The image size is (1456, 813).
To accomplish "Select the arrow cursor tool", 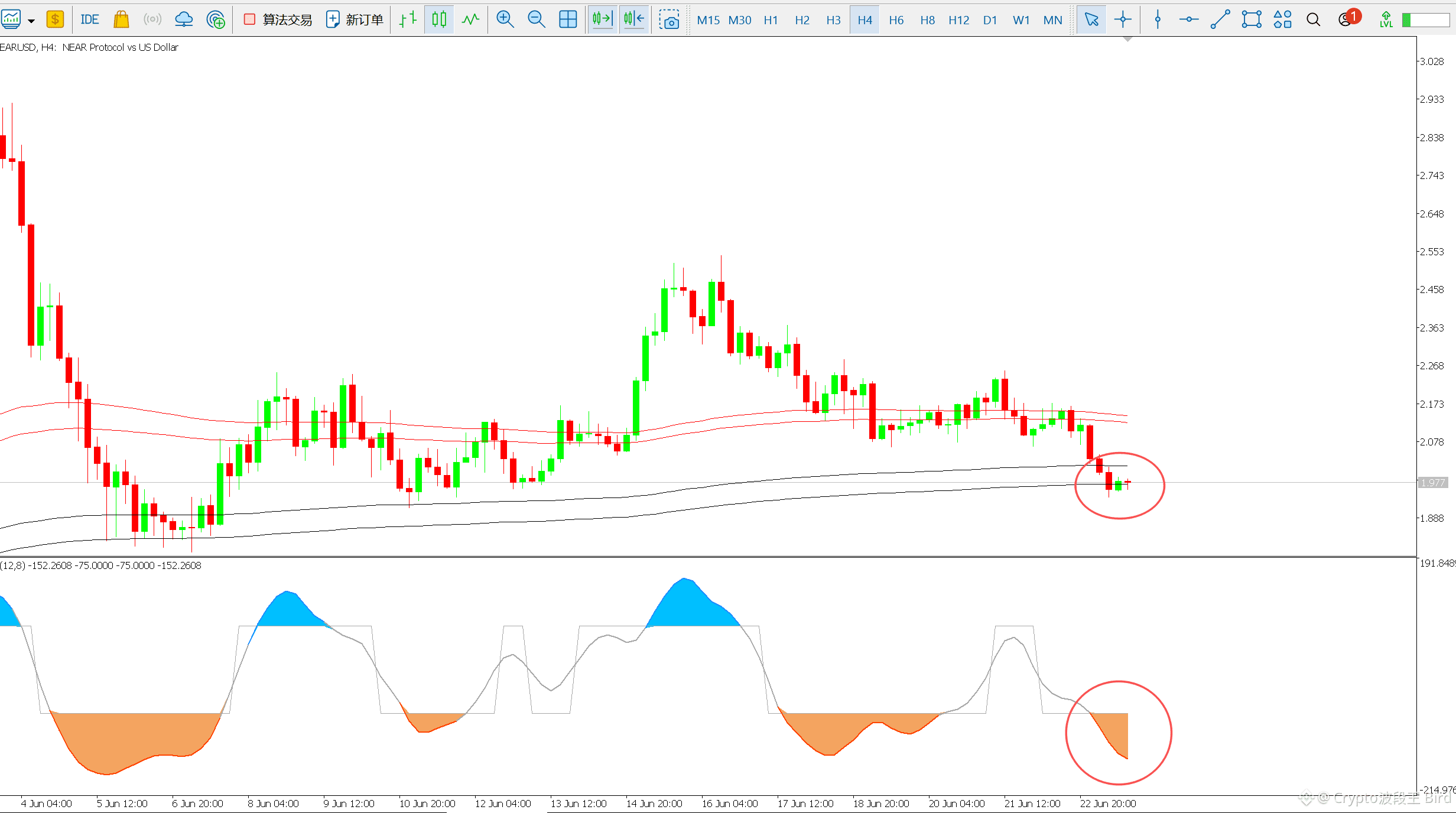I will click(1091, 19).
